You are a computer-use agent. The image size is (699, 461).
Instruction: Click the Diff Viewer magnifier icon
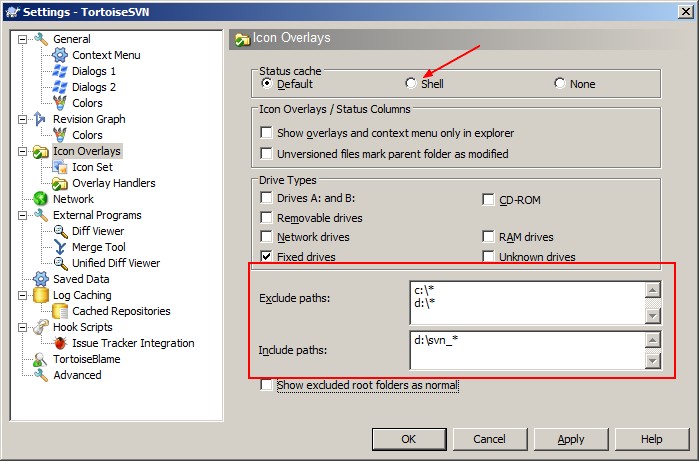click(60, 231)
